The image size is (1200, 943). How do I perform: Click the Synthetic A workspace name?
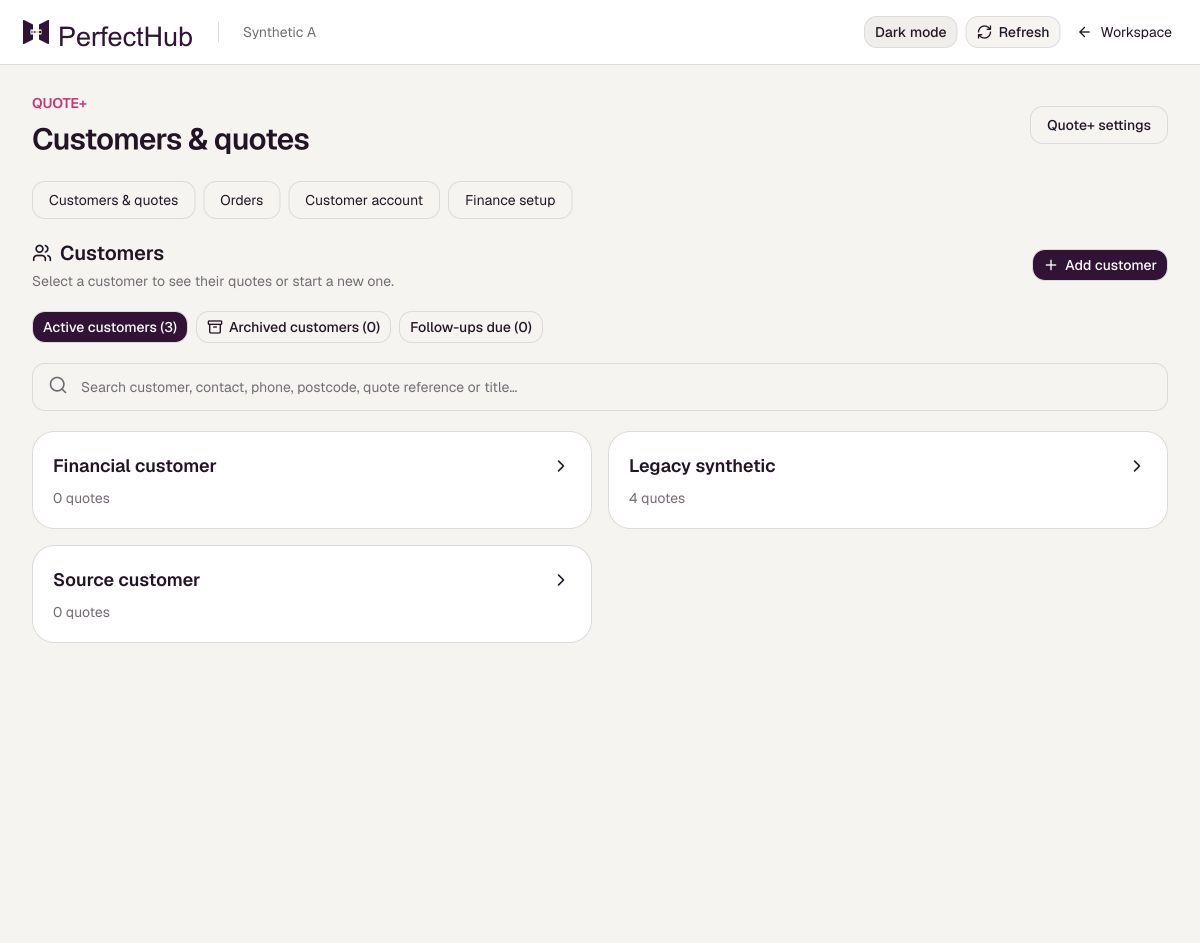pos(279,32)
